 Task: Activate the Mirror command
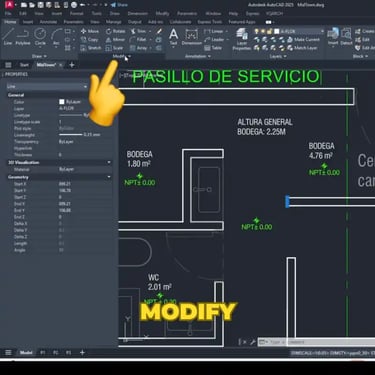point(115,39)
